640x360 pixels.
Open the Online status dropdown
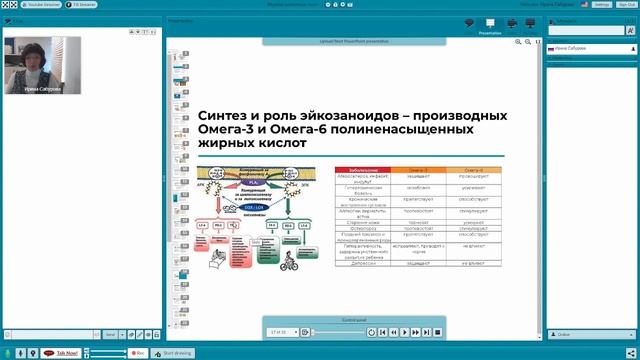click(591, 334)
